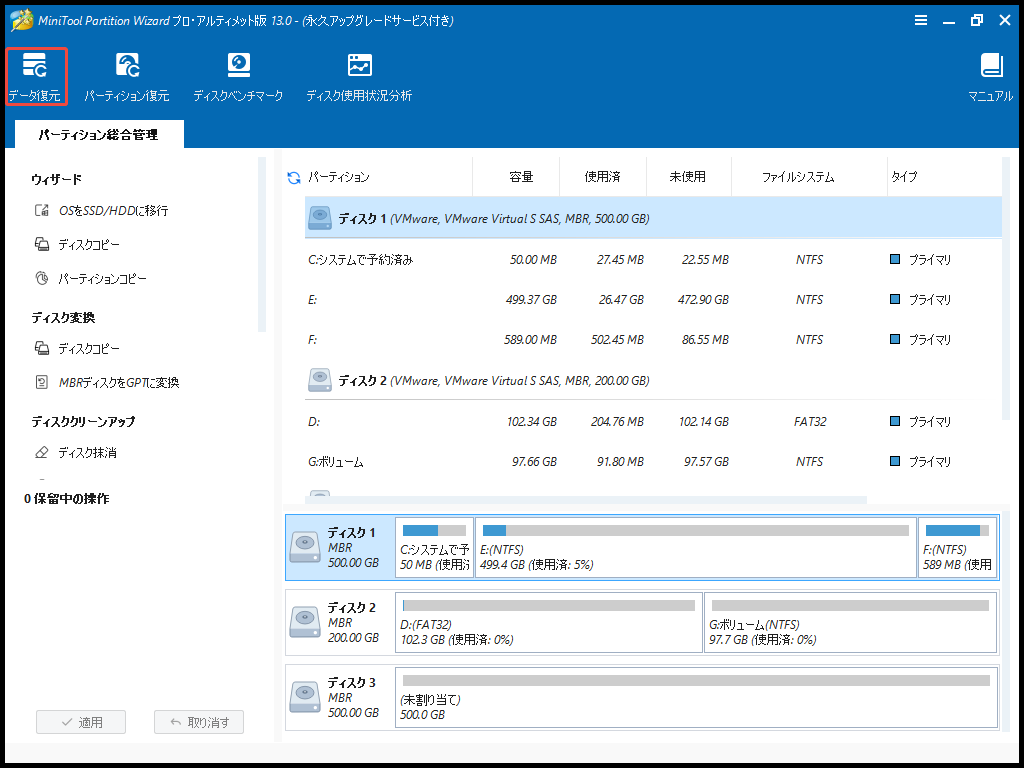Viewport: 1024px width, 768px height.
Task: Sort by the ファイルシステム column header
Action: (x=797, y=177)
